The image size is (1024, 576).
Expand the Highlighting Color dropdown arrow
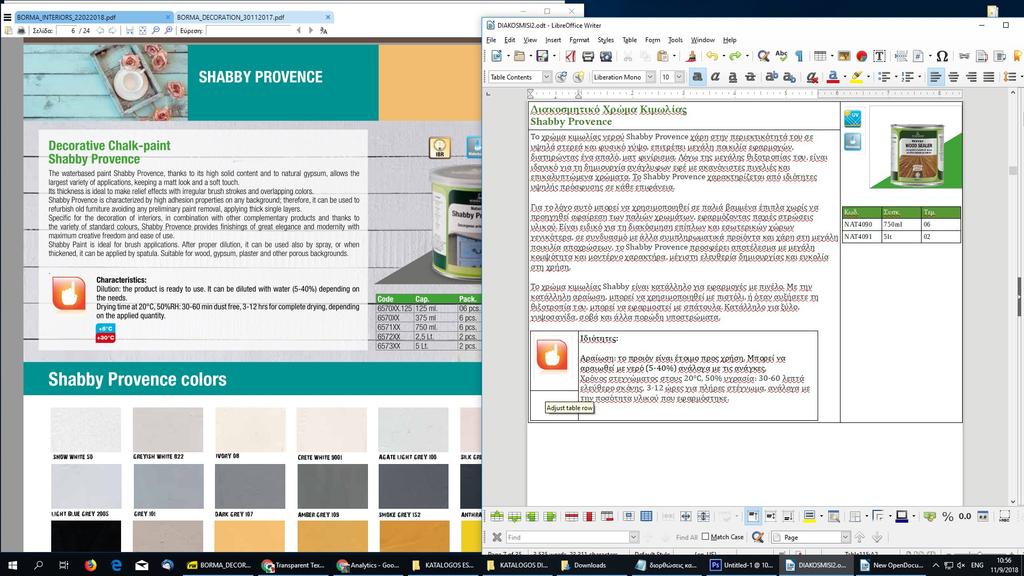[867, 77]
